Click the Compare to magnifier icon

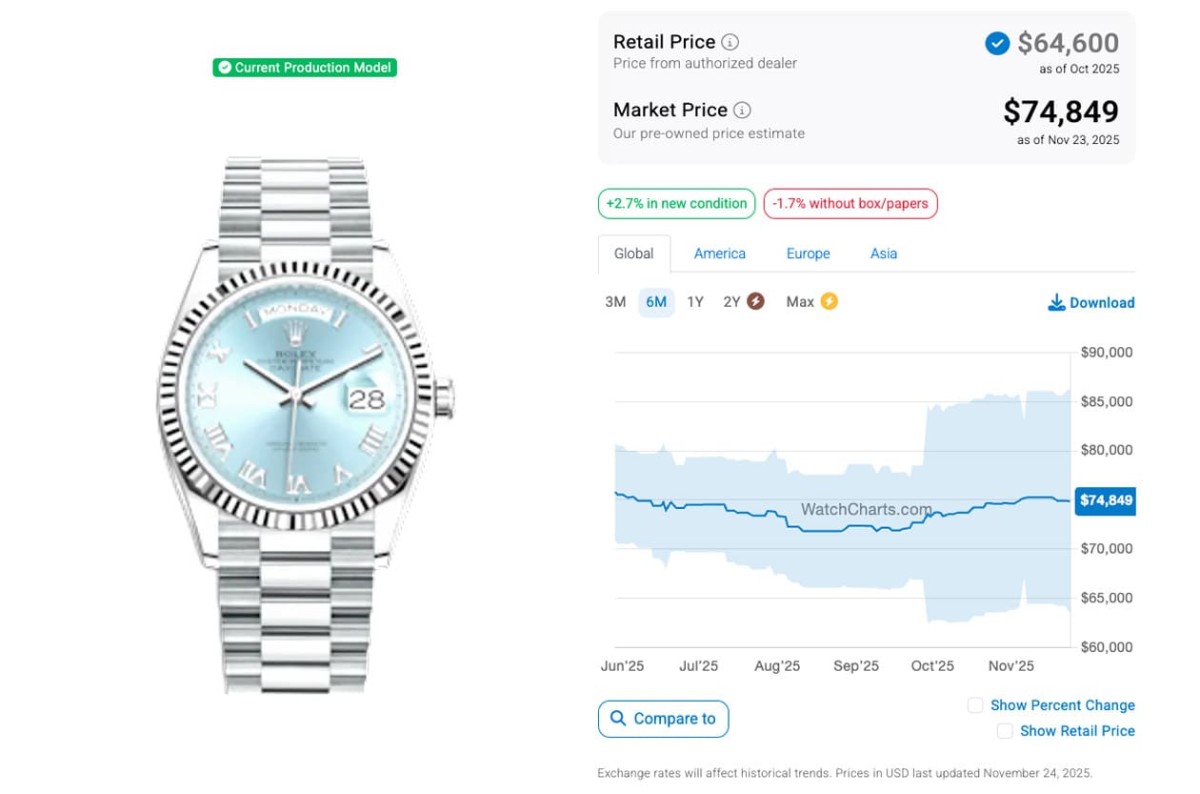point(617,718)
